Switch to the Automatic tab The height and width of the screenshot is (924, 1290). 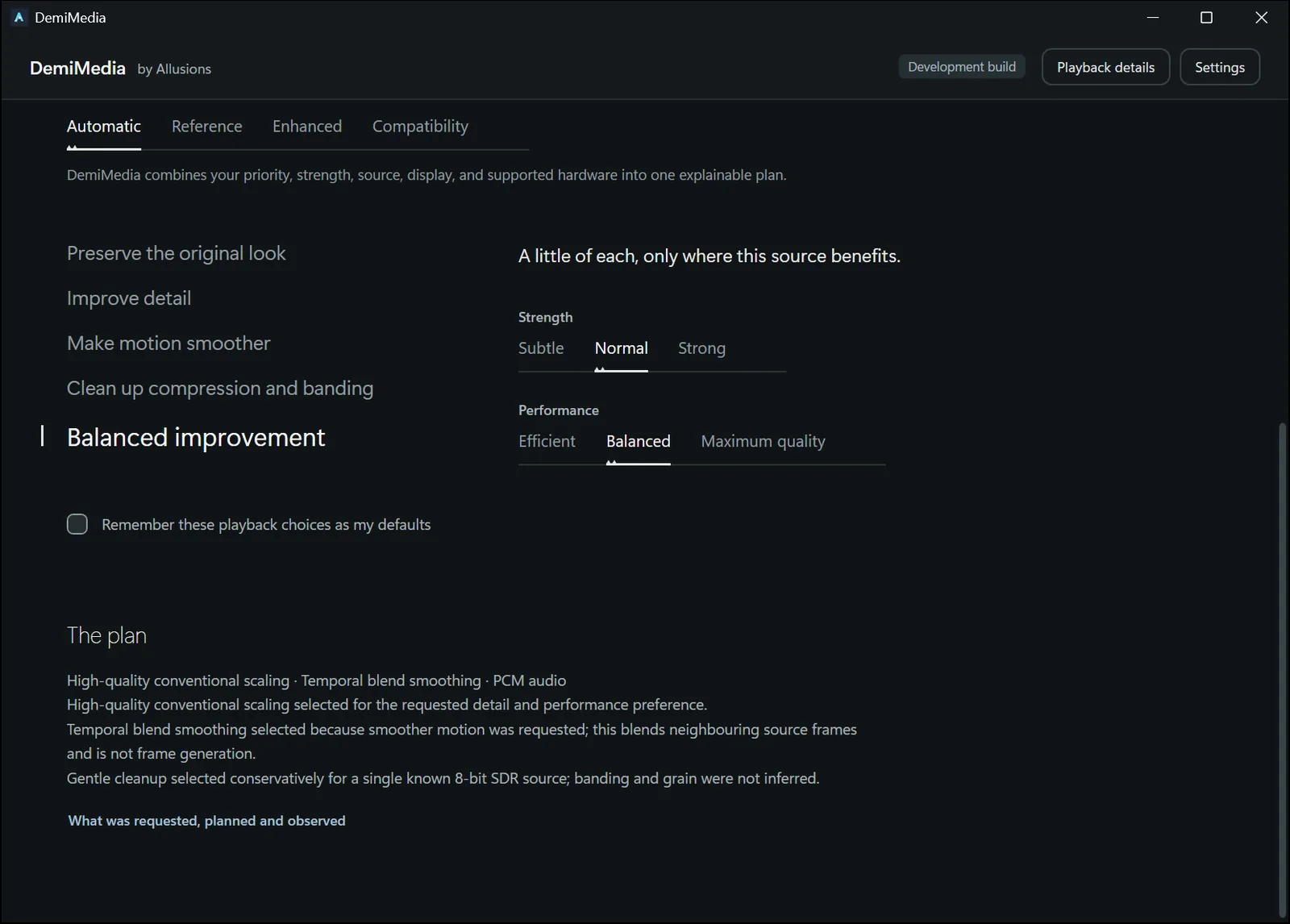pyautogui.click(x=104, y=127)
